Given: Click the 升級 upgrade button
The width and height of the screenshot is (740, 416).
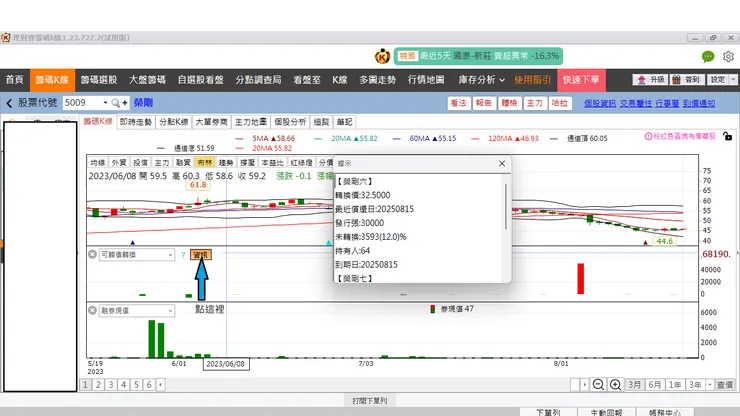Looking at the screenshot, I should pyautogui.click(x=651, y=80).
